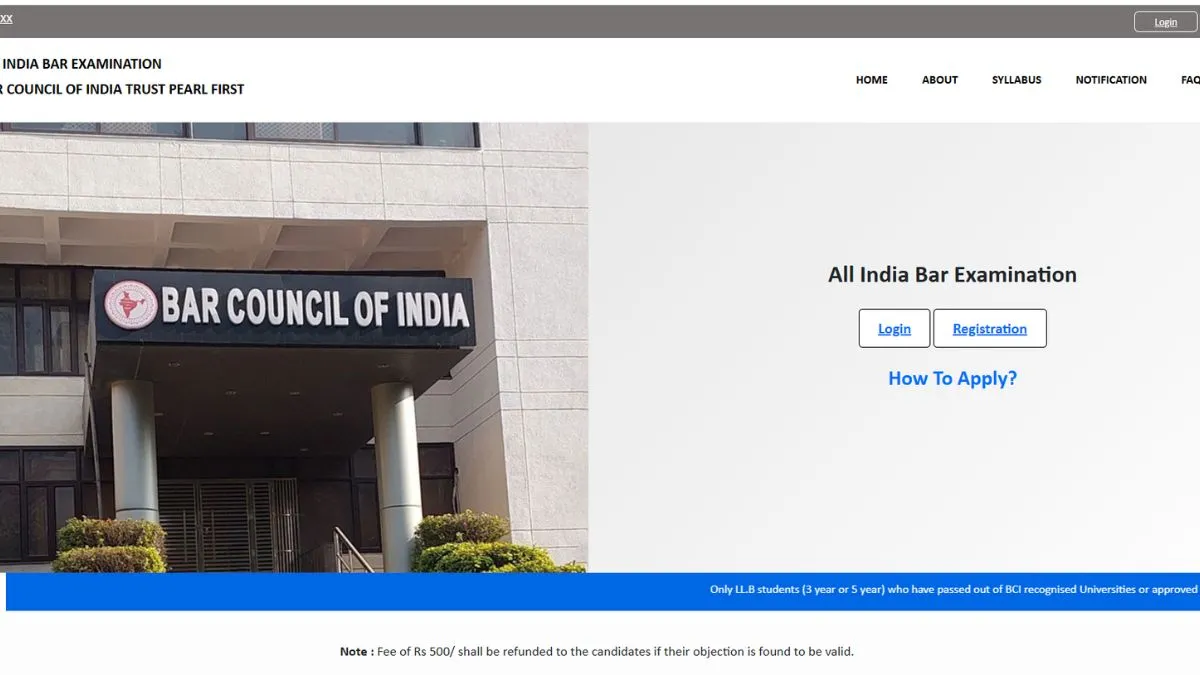Click the Registration button
The image size is (1200, 675).
tap(989, 329)
